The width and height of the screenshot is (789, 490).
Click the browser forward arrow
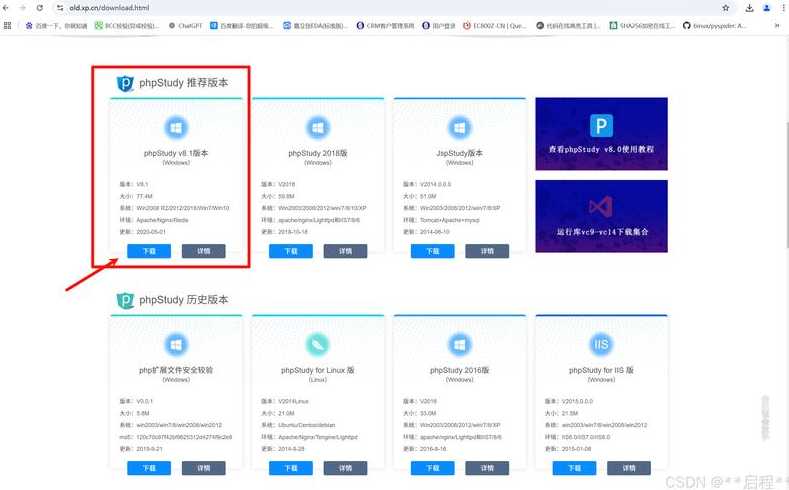pos(23,8)
